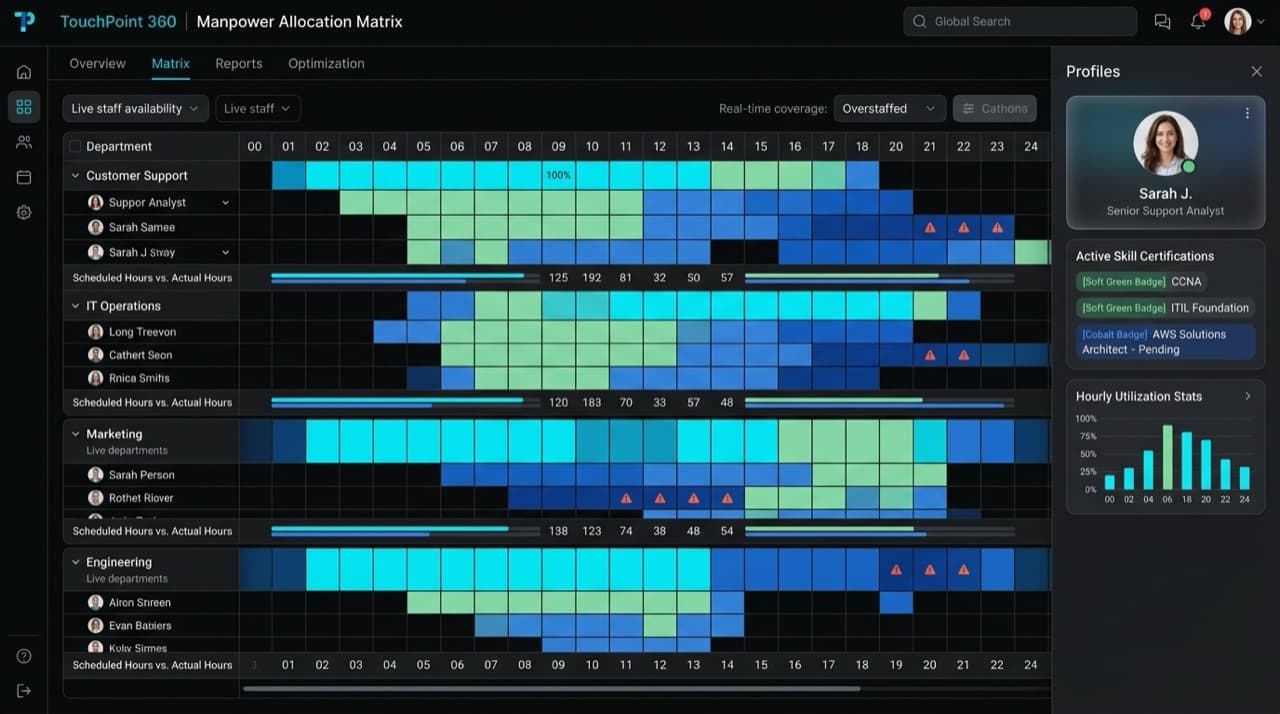
Task: Click the help question mark icon
Action: [24, 656]
